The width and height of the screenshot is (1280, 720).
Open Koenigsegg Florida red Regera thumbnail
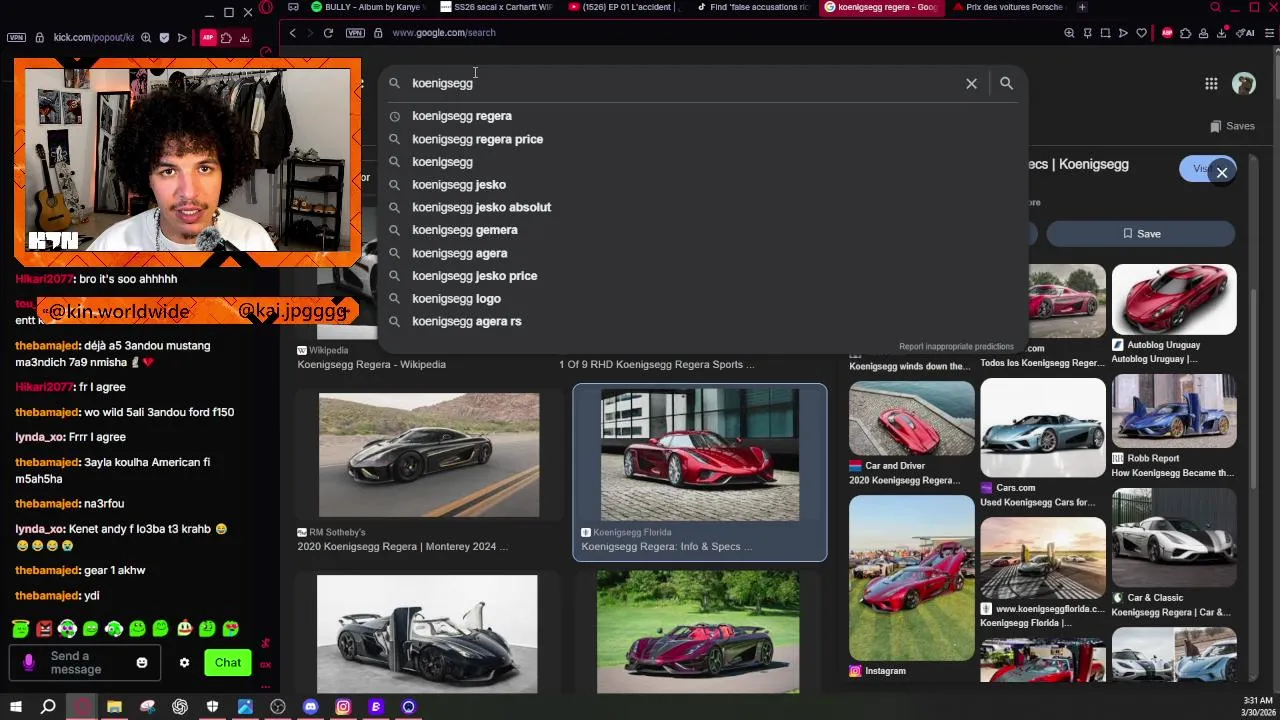click(699, 455)
